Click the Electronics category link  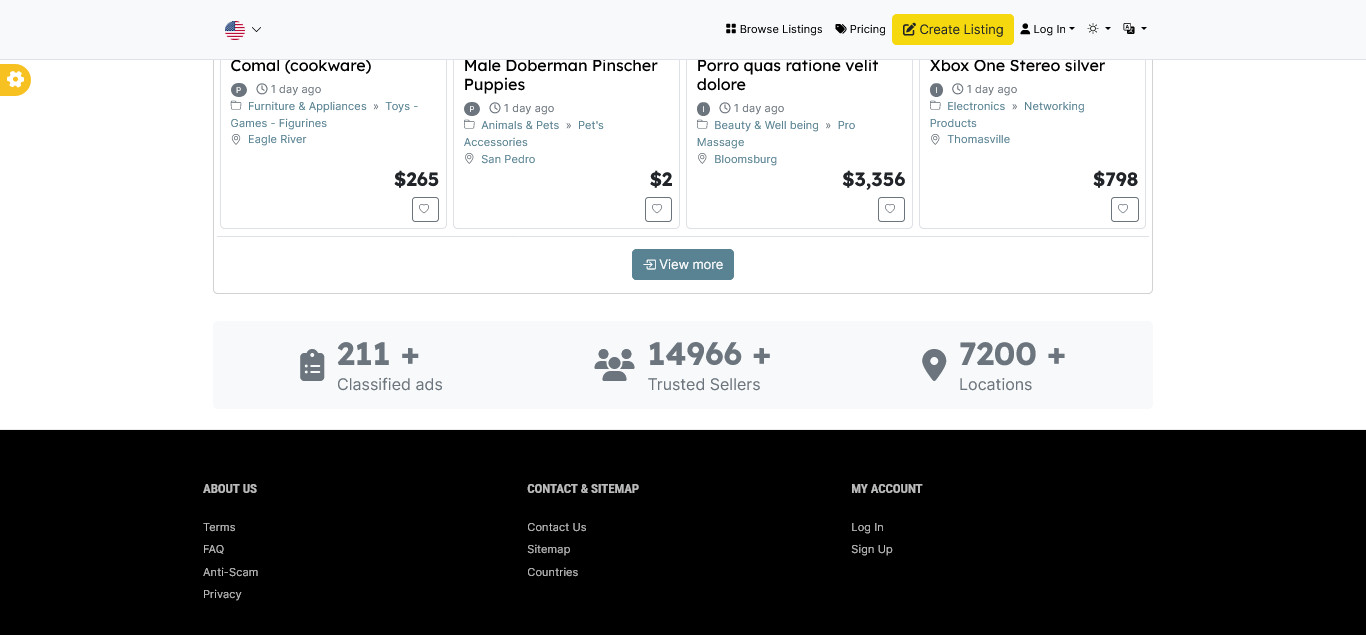976,106
